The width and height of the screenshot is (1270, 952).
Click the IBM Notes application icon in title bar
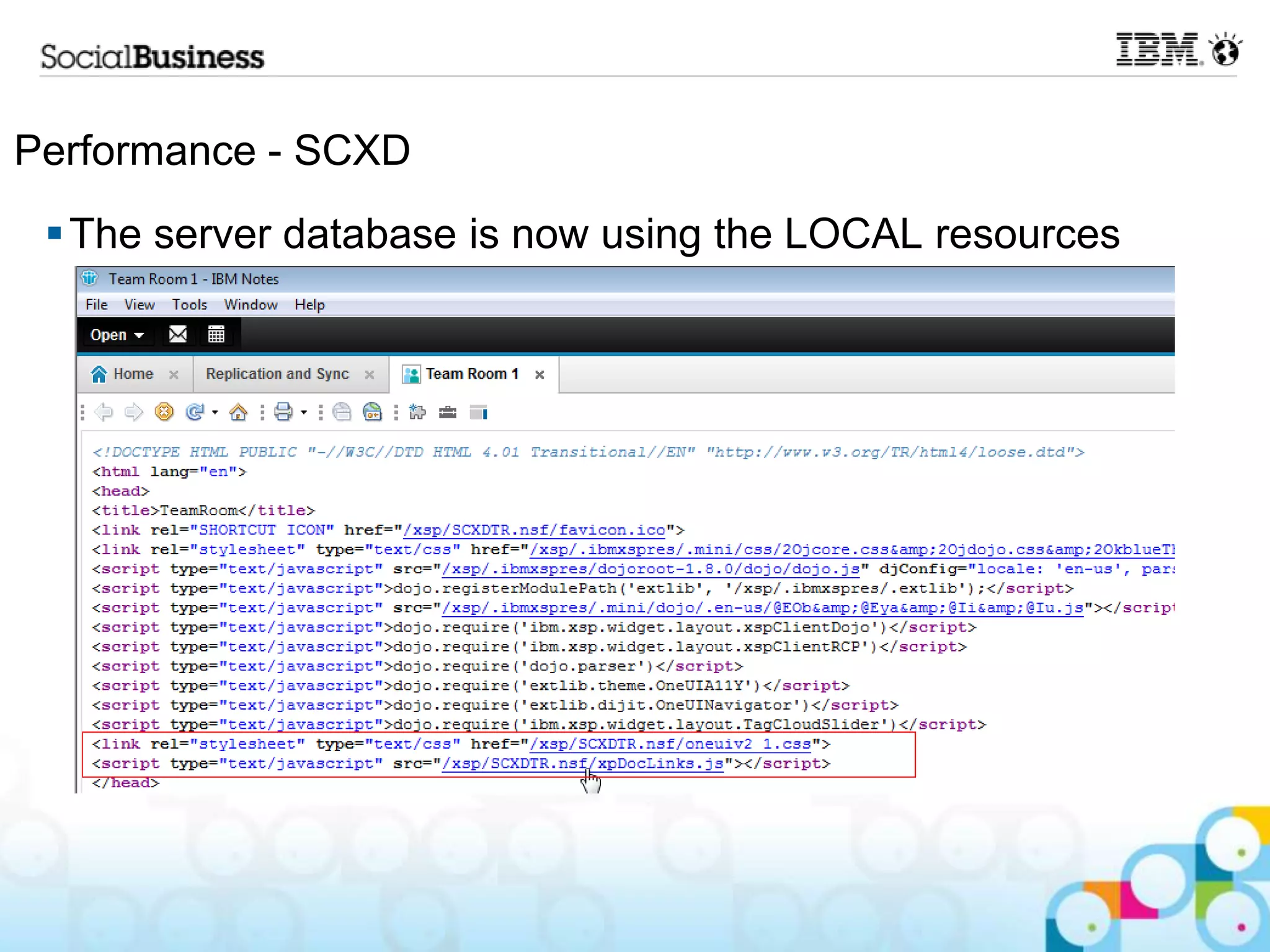(x=90, y=278)
